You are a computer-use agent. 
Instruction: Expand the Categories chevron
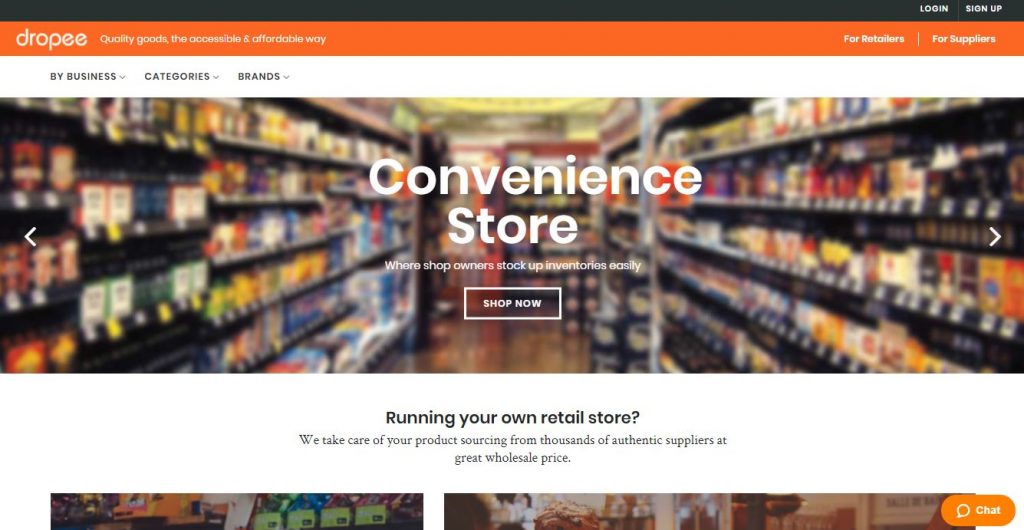pos(216,77)
